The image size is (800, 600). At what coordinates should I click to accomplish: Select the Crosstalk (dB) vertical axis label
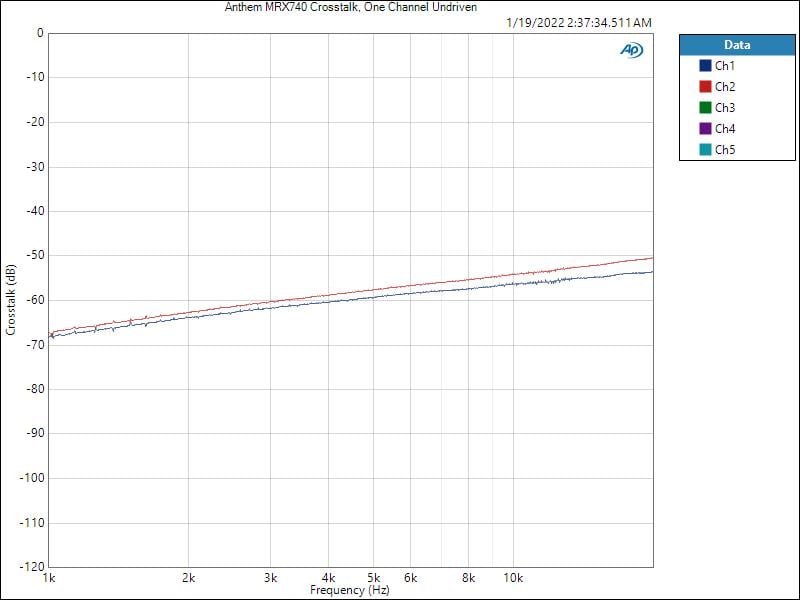tap(11, 299)
